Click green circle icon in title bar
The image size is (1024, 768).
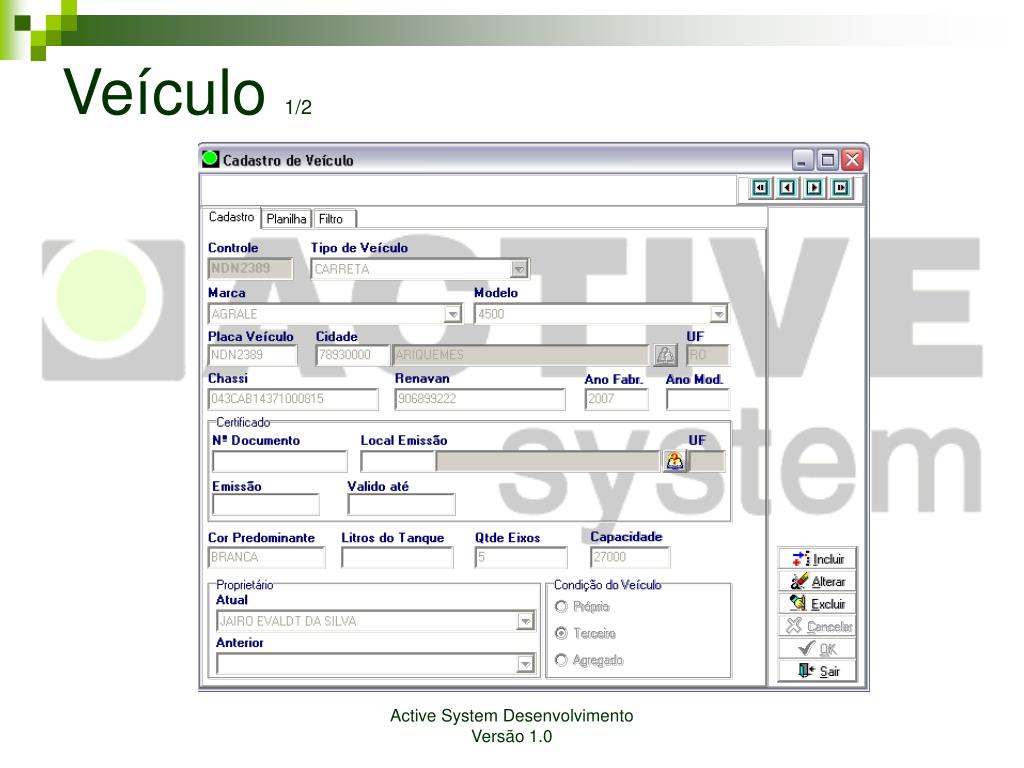coord(210,159)
